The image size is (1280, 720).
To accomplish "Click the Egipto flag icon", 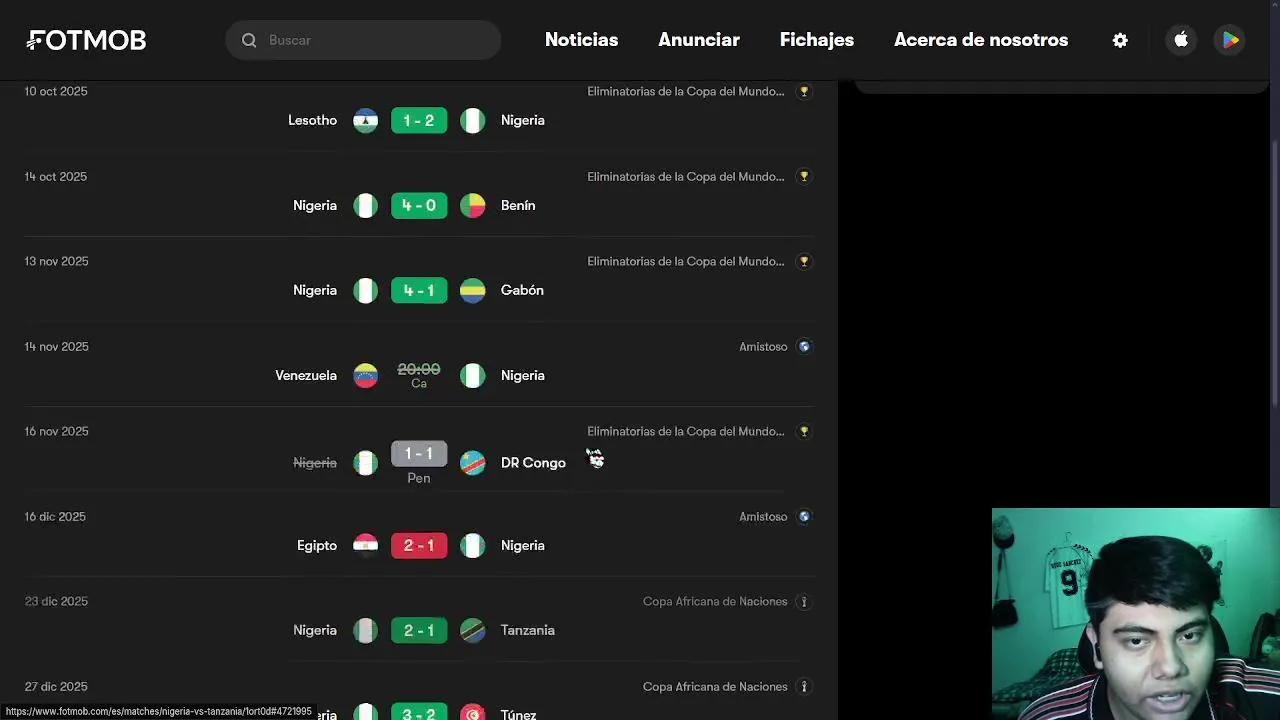I will coord(366,545).
